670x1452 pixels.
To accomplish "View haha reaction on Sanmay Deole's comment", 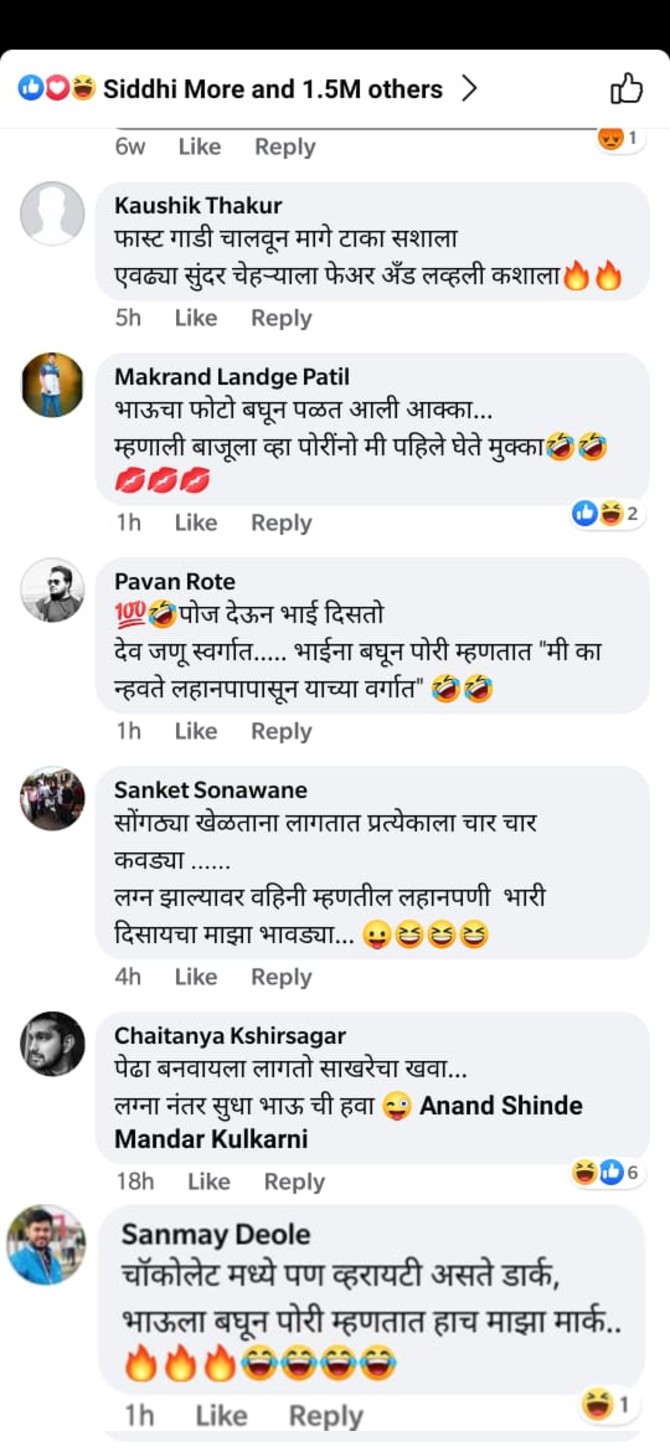I will [606, 1406].
